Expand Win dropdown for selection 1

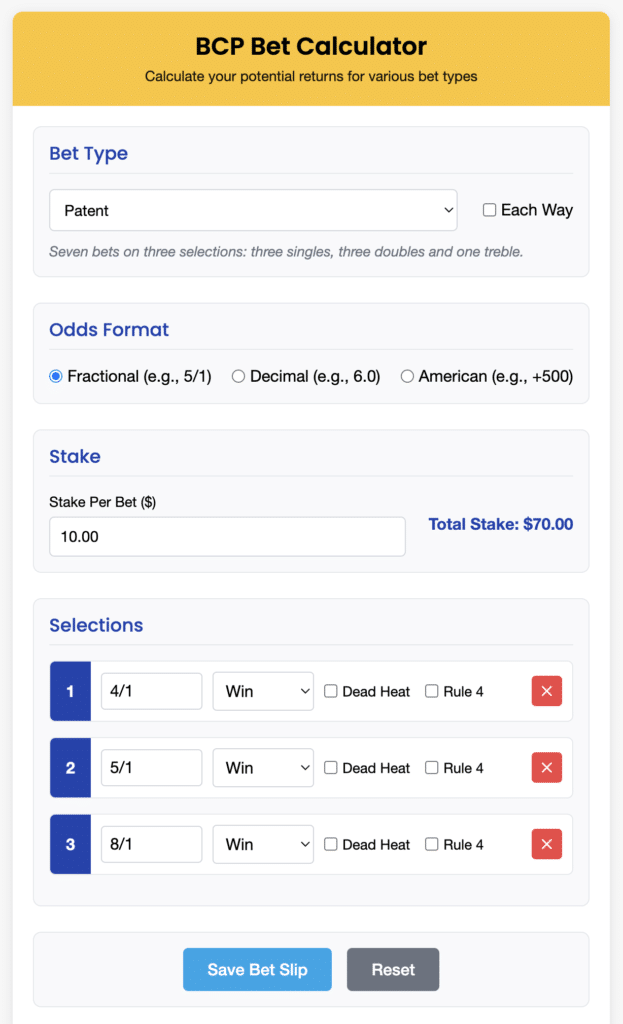[263, 691]
